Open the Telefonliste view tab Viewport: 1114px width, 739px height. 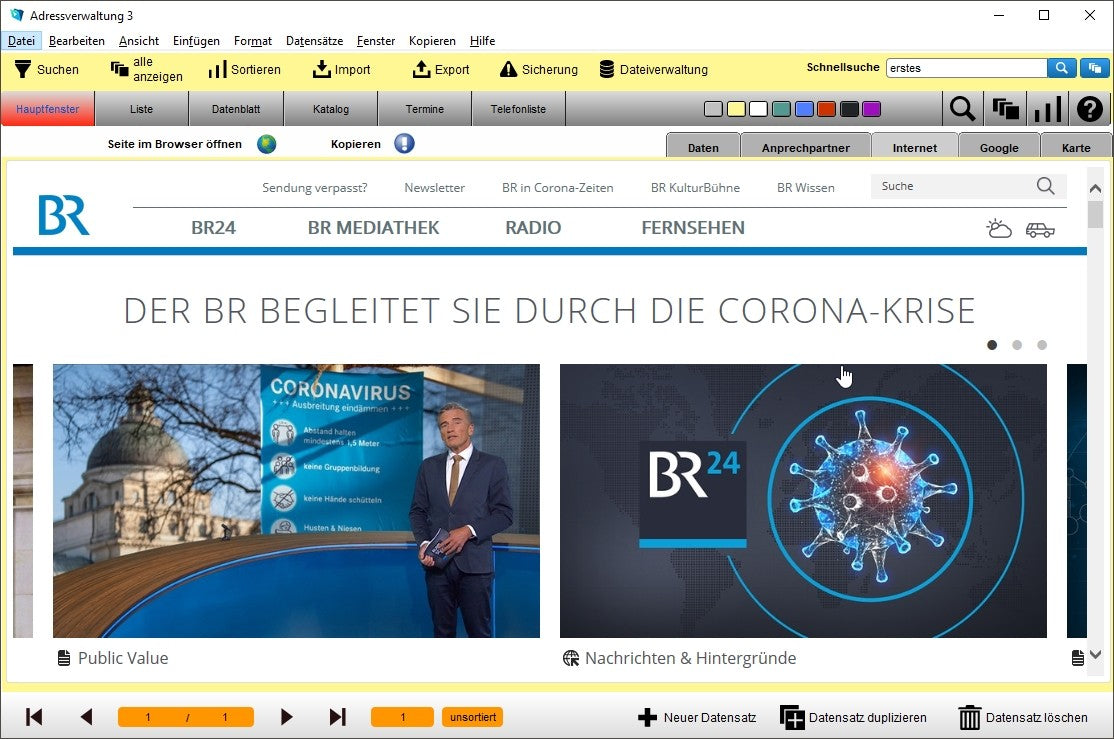click(x=518, y=109)
